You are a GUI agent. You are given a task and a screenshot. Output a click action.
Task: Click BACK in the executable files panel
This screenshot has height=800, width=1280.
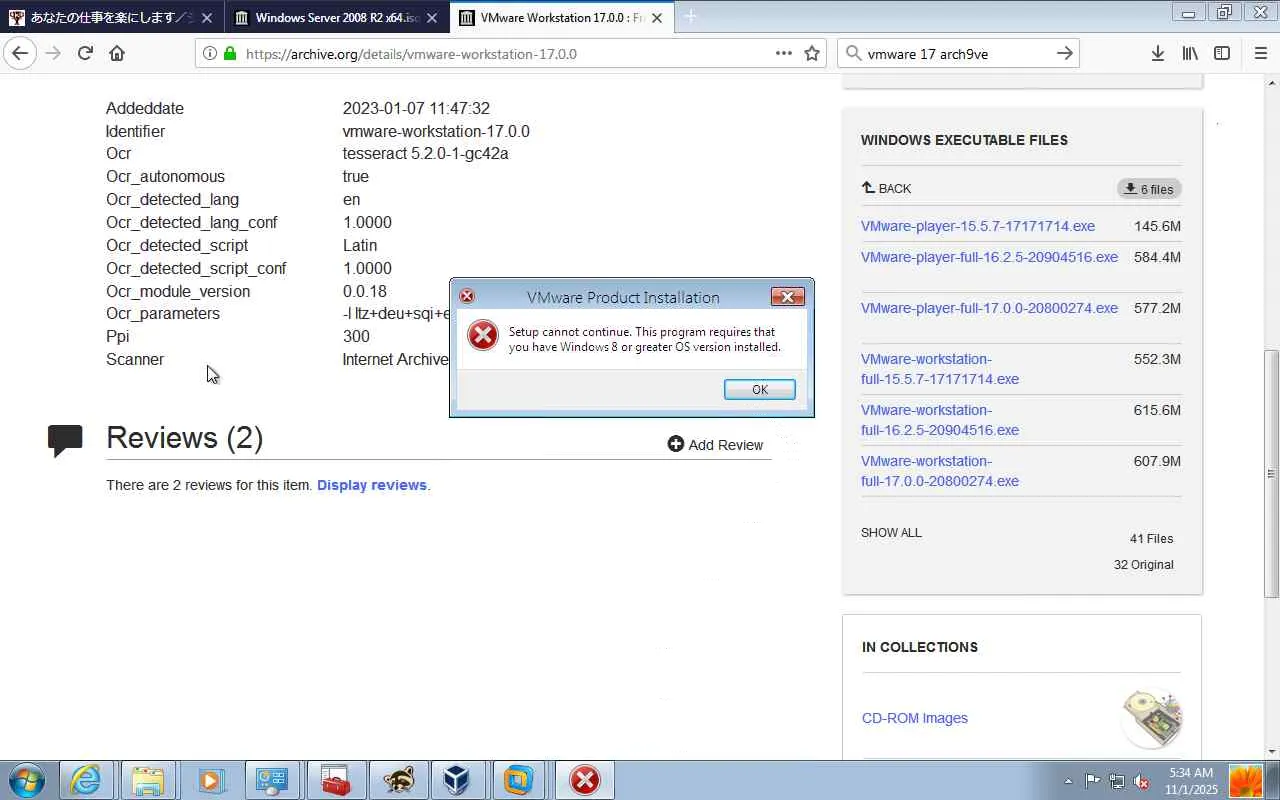[x=886, y=188]
